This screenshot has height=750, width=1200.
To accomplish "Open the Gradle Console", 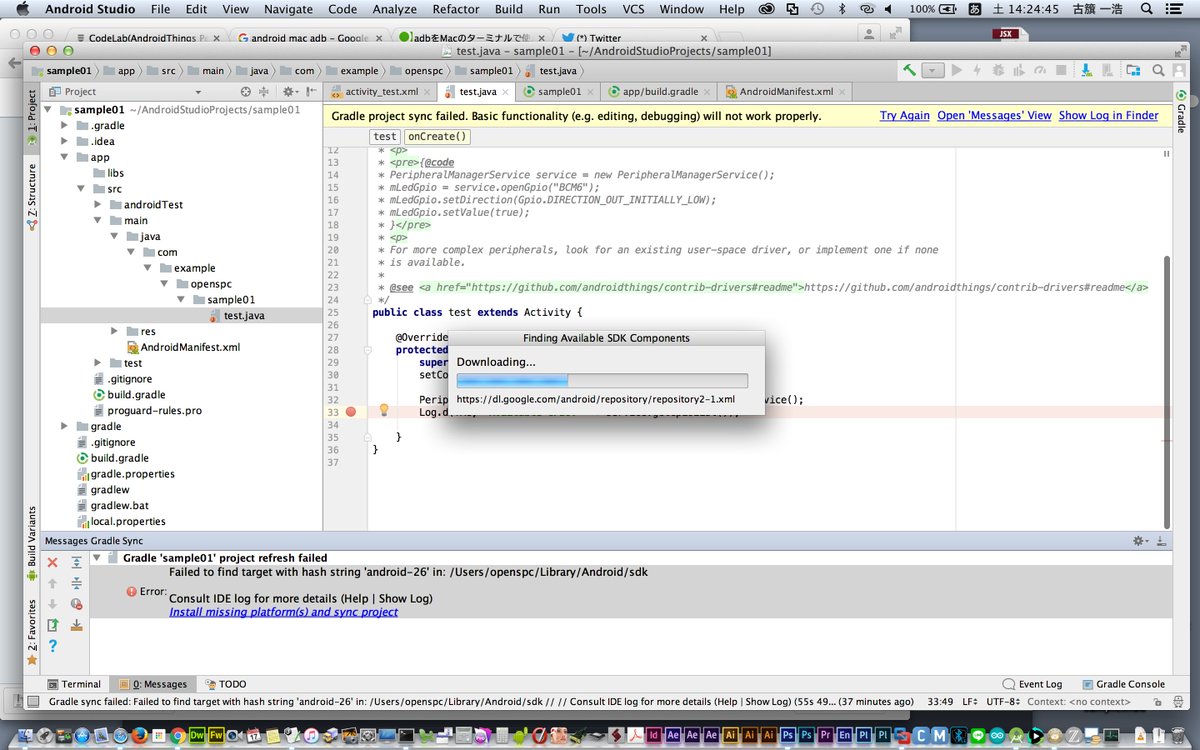I will point(1122,684).
